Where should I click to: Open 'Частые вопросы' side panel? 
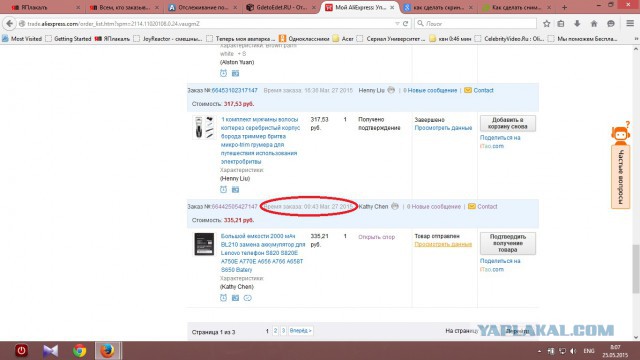tap(620, 177)
